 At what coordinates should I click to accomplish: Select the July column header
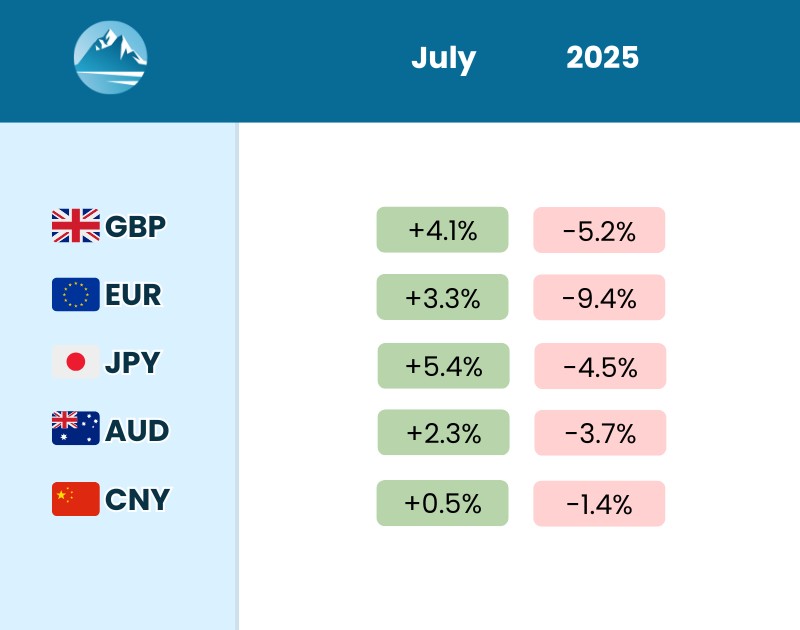click(443, 58)
